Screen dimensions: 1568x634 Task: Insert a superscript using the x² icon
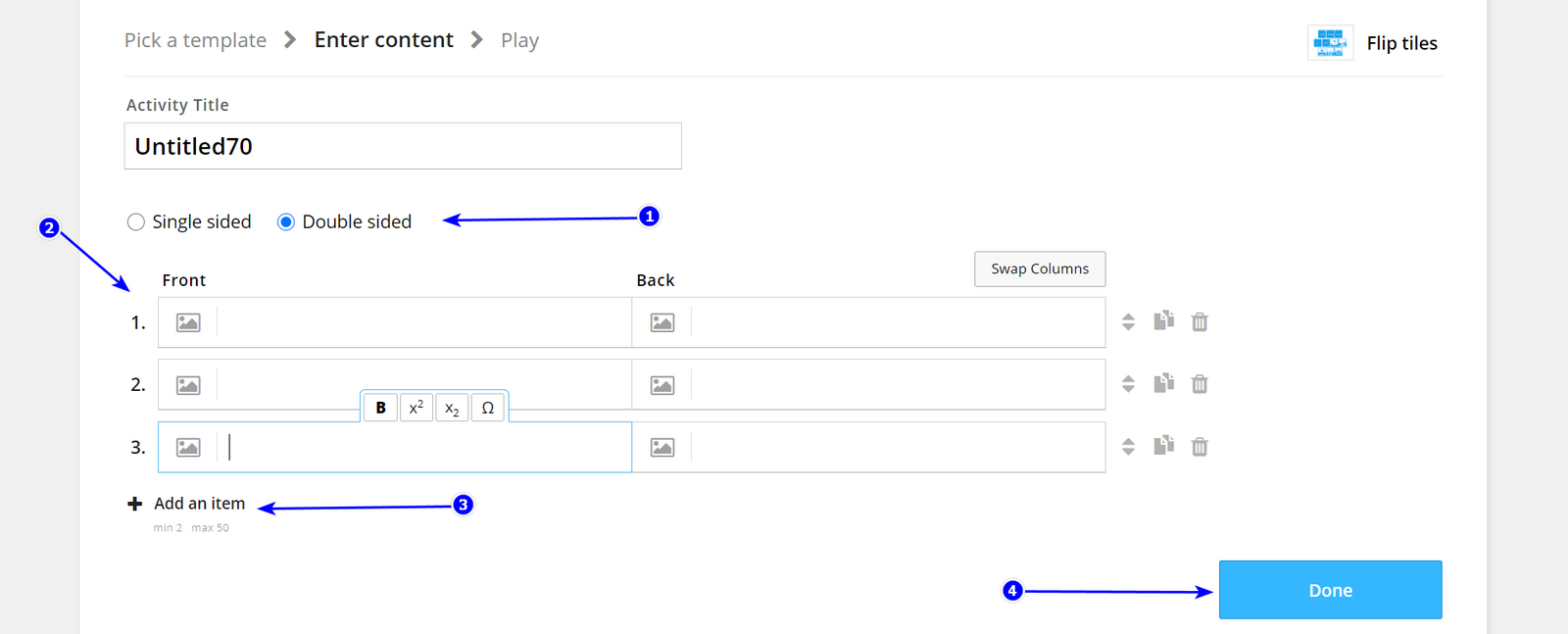click(416, 407)
